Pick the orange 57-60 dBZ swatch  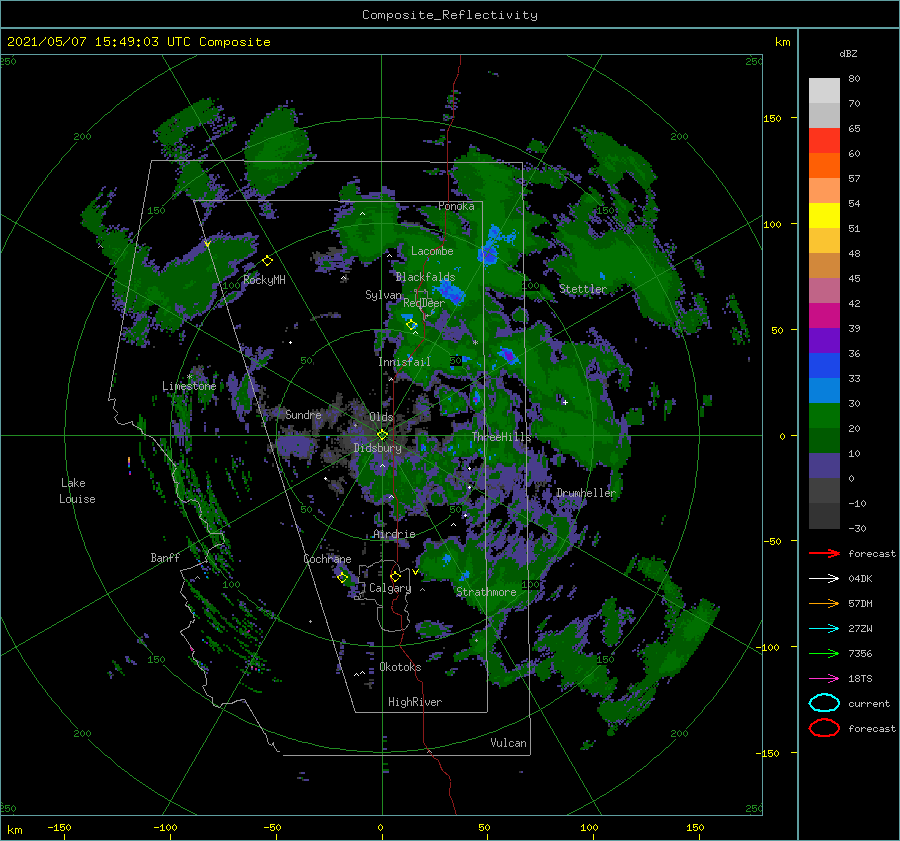(824, 166)
